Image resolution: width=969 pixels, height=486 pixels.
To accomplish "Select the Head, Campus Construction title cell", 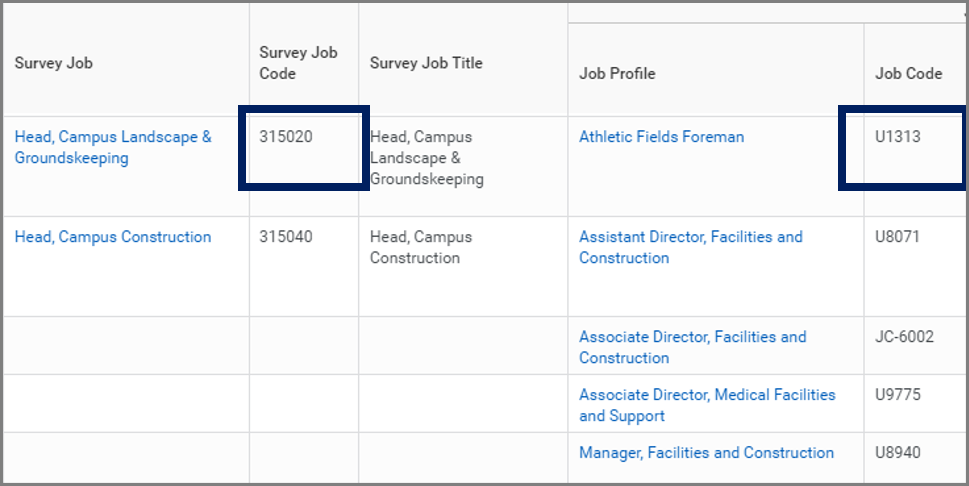I will point(420,247).
